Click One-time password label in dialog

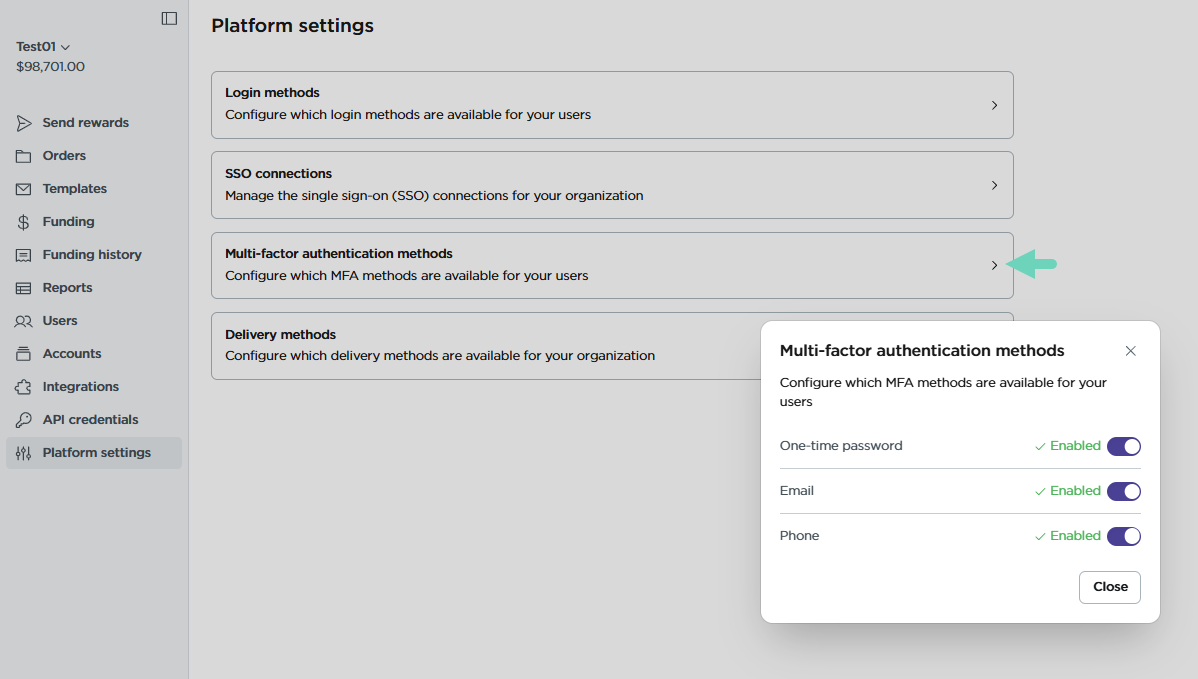click(840, 446)
